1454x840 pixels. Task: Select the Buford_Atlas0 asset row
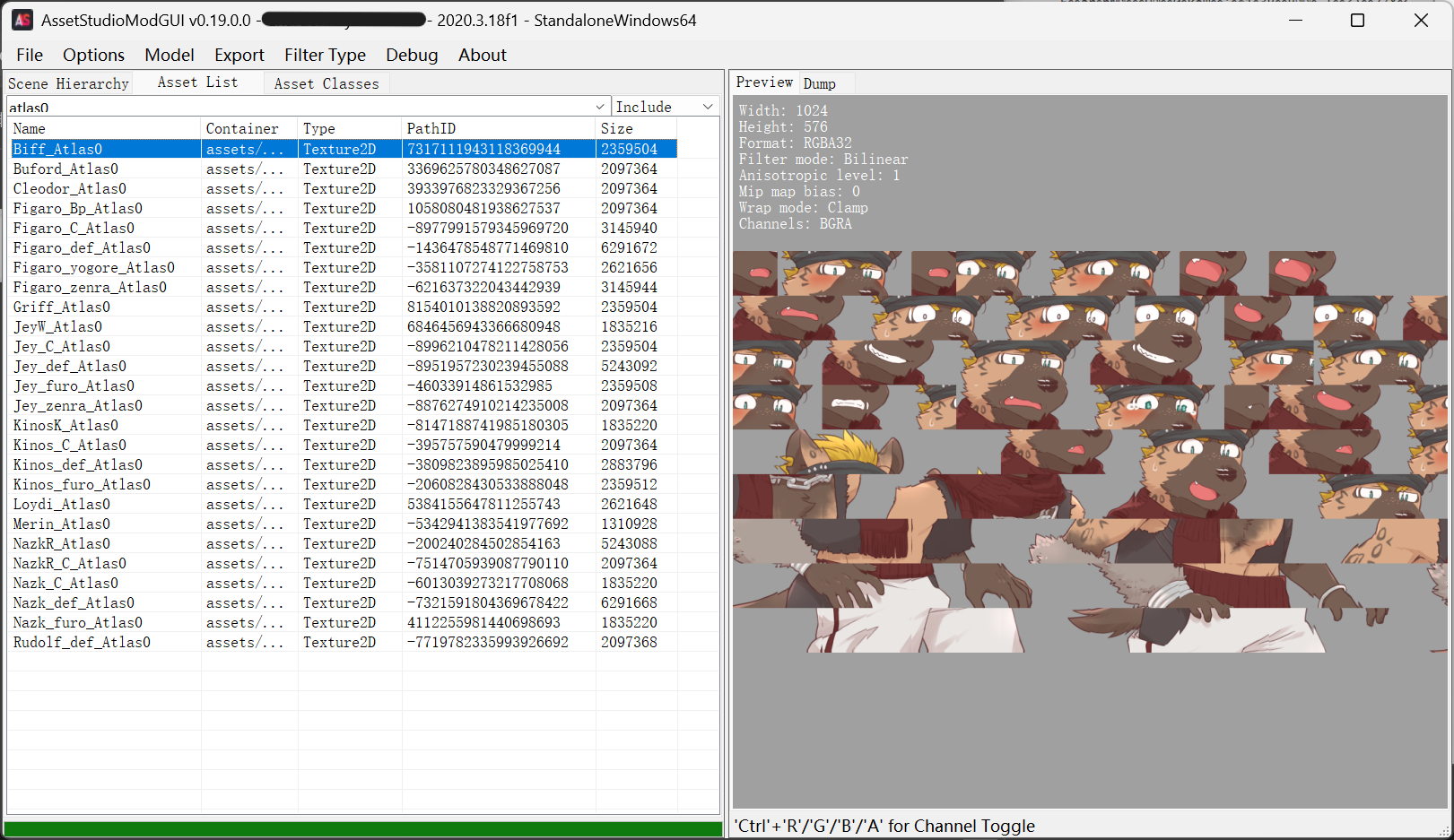point(344,169)
